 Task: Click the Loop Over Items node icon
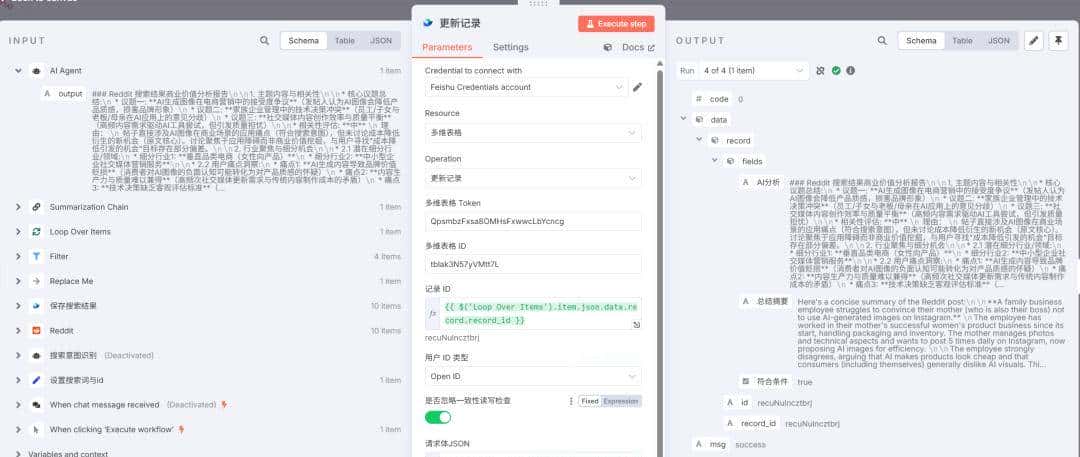pyautogui.click(x=37, y=232)
